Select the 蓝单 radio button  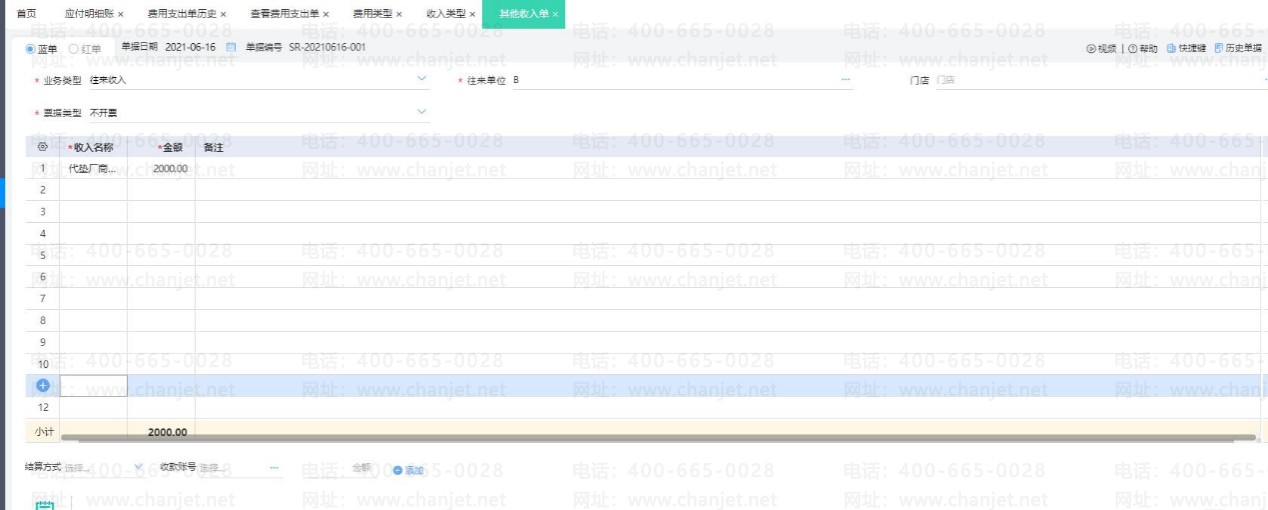[30, 48]
